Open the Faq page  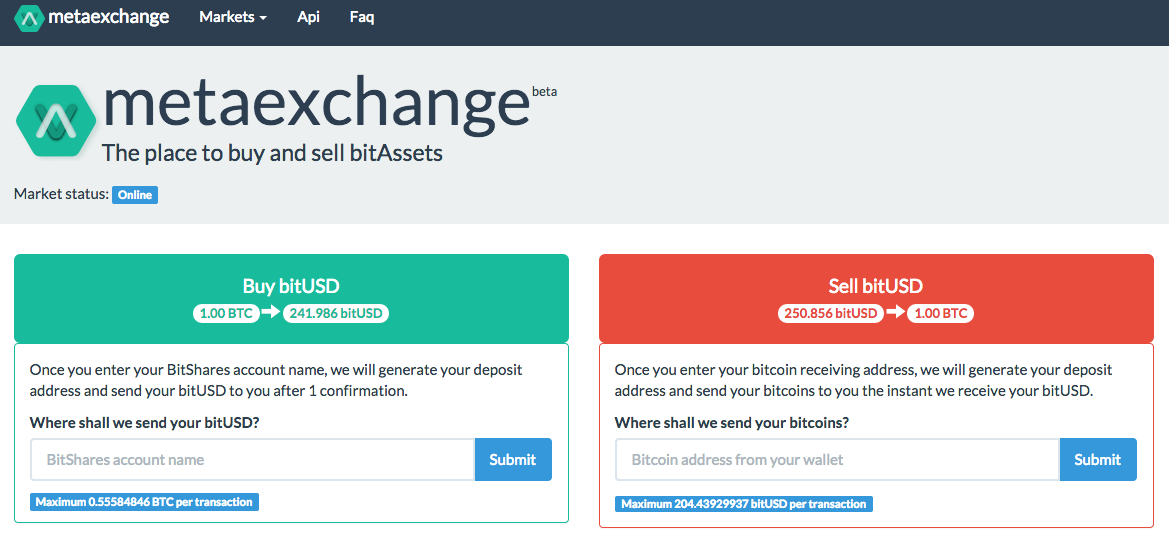(x=362, y=17)
